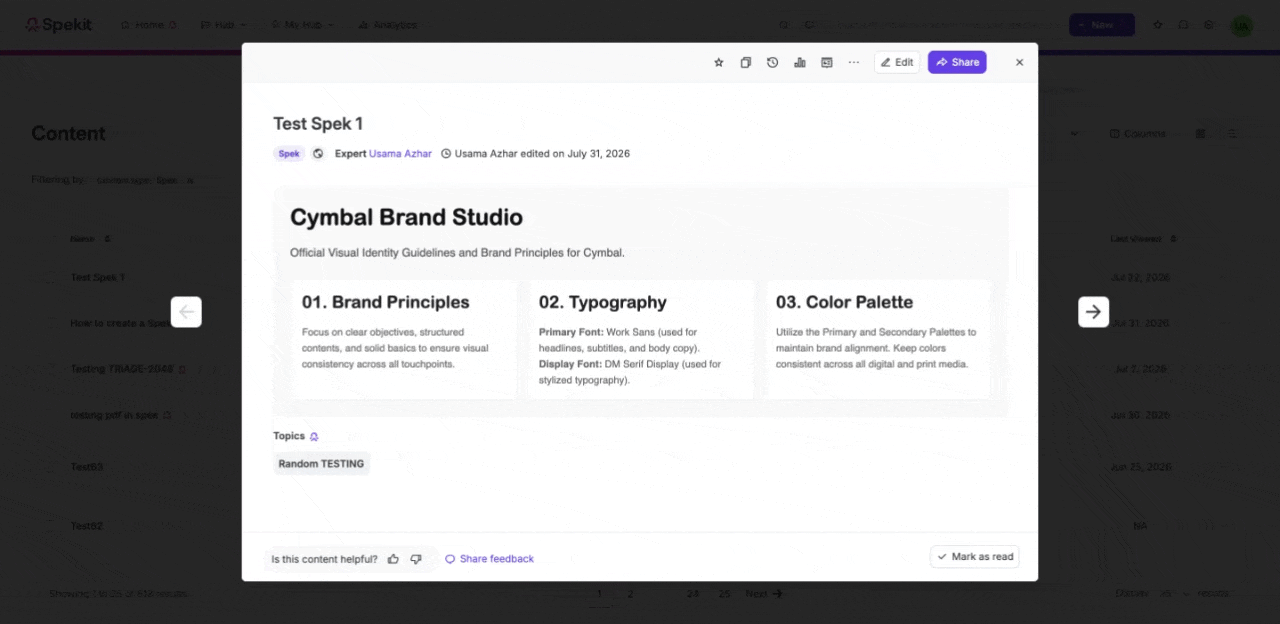Image resolution: width=1280 pixels, height=624 pixels.
Task: Open the three-dot more options menu
Action: 853,62
